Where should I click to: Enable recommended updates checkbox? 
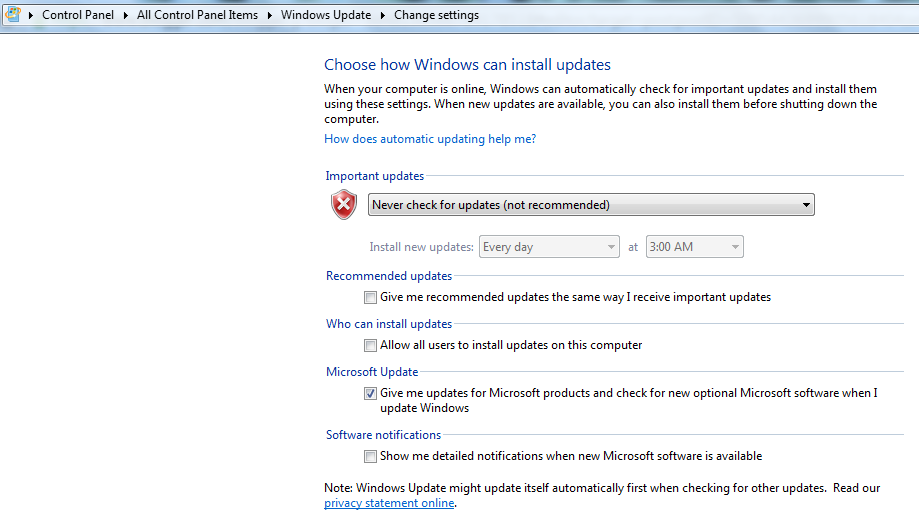[x=370, y=297]
